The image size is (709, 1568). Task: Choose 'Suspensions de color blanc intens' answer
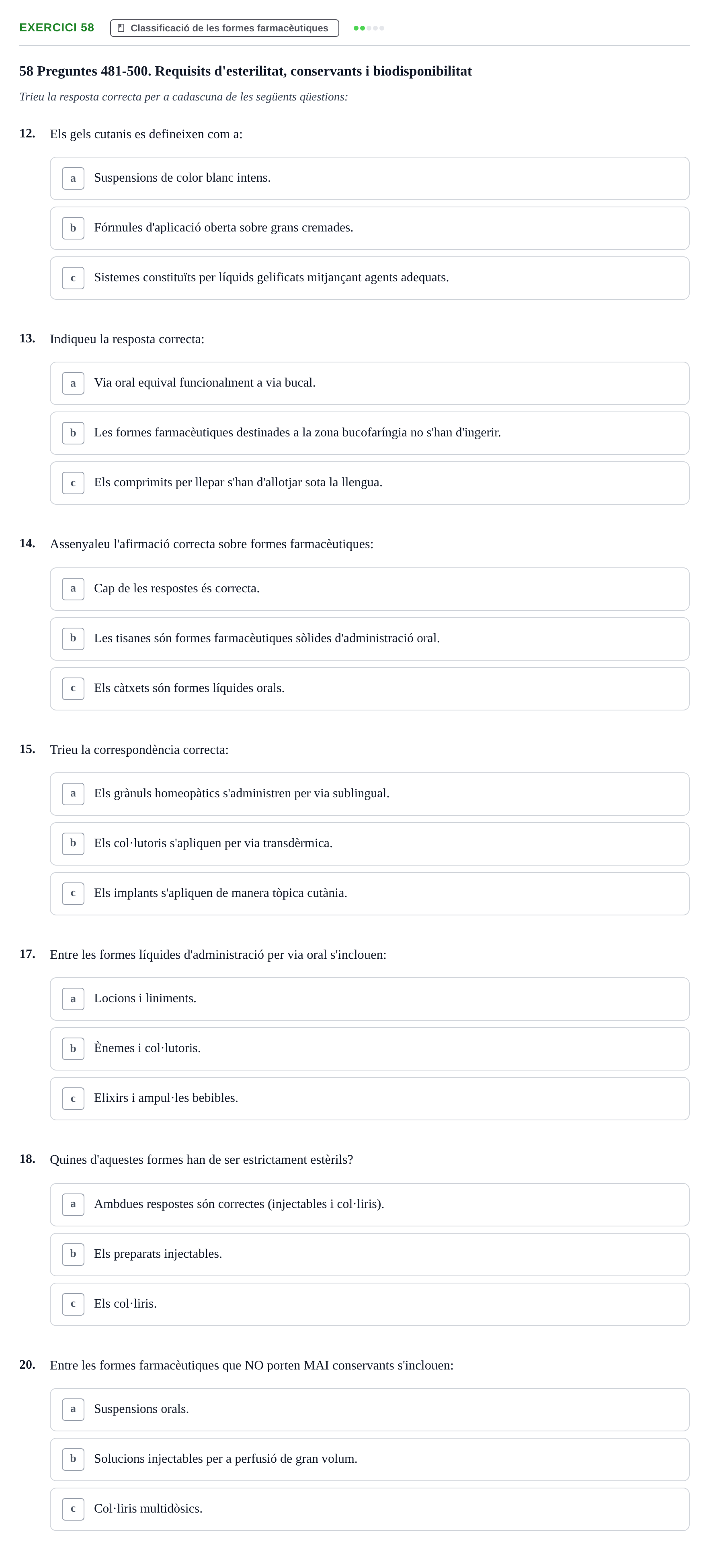(x=369, y=178)
